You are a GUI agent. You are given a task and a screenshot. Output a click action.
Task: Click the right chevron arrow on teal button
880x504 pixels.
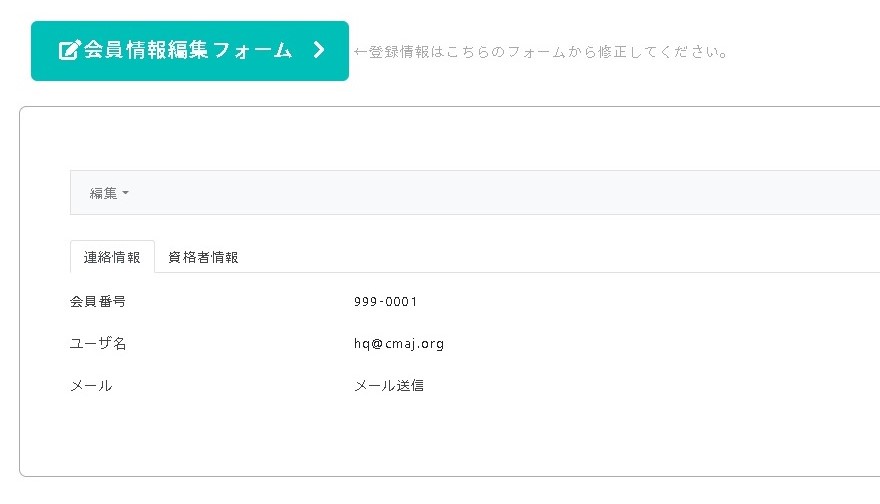[319, 50]
